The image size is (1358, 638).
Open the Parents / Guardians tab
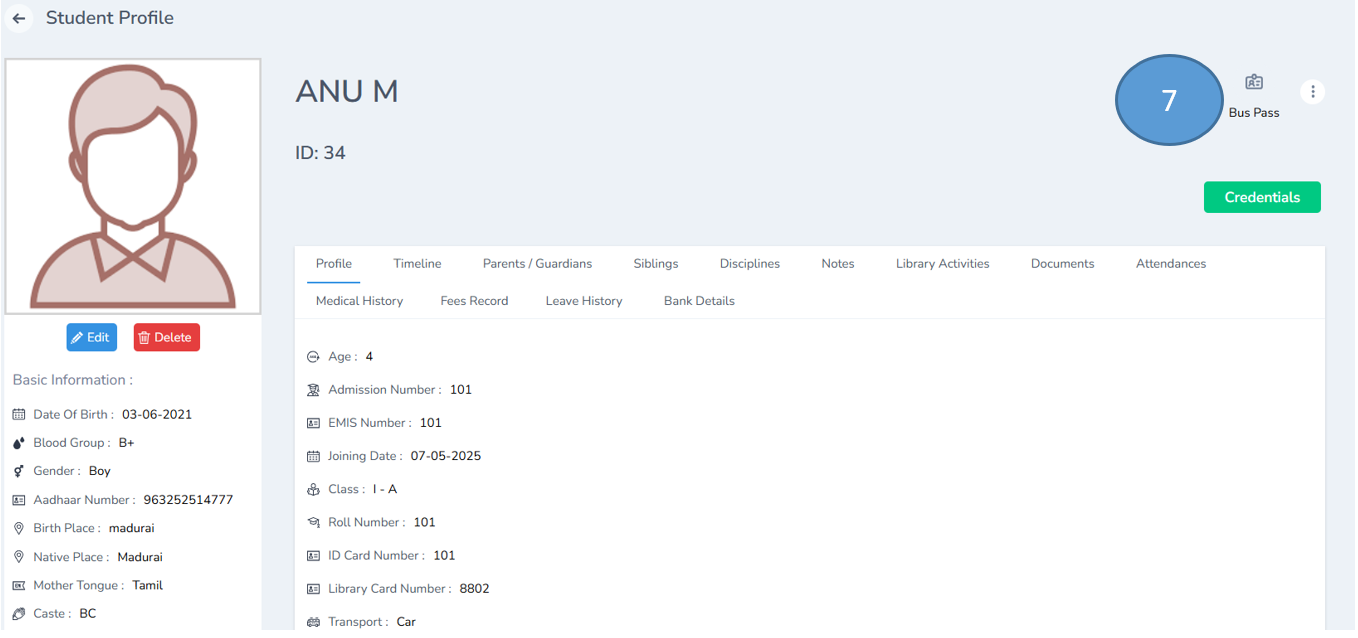537,263
